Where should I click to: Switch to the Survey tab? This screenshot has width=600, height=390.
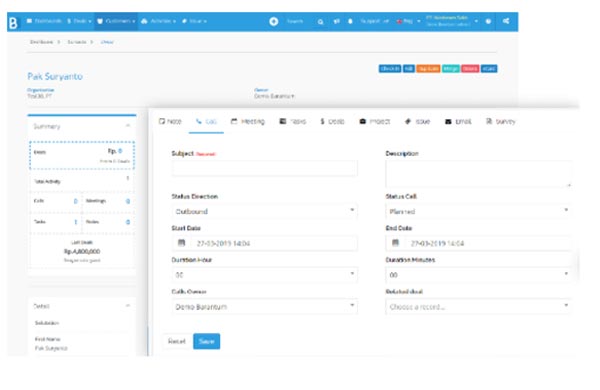(501, 121)
